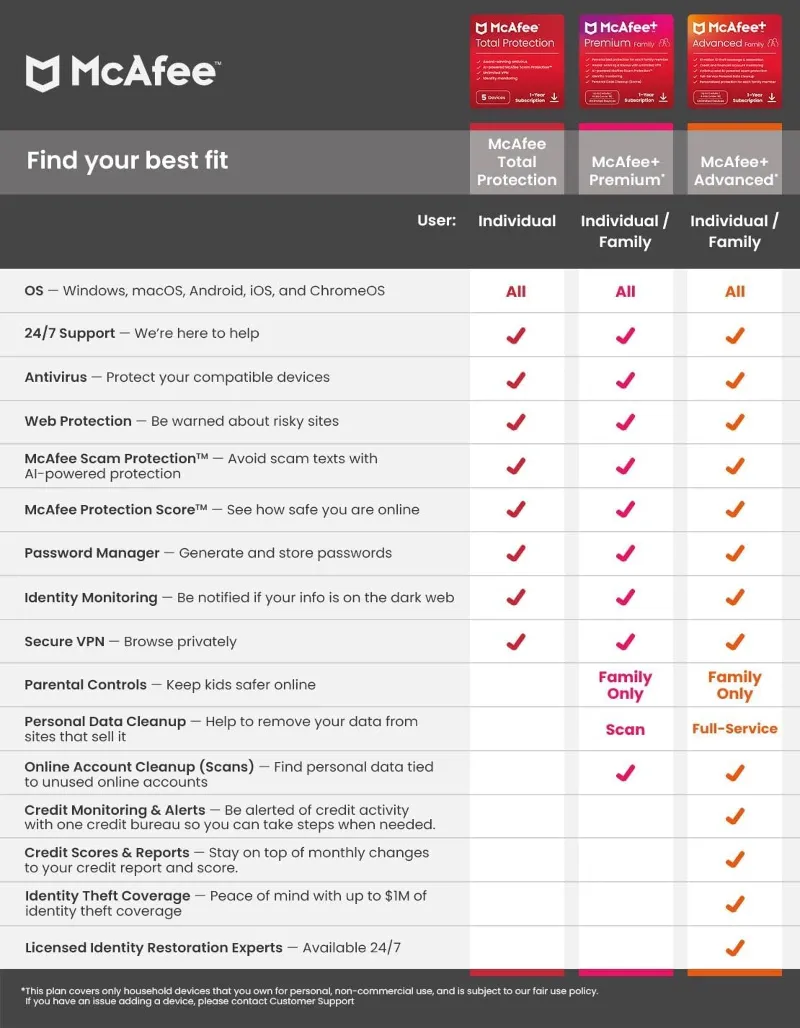Viewport: 800px width, 1028px height.
Task: Click the Find your best fit heading
Action: point(127,160)
